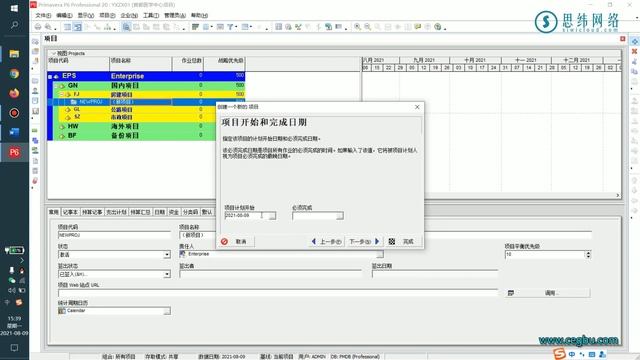Click the P6 icon in the taskbar
The image size is (640, 360).
click(x=14, y=152)
